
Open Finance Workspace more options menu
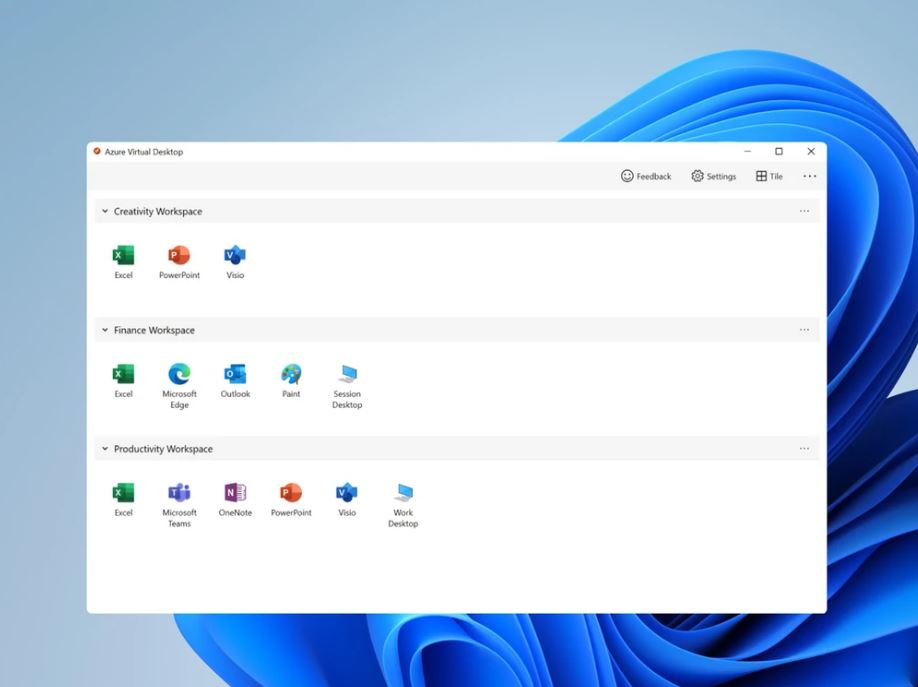804,330
